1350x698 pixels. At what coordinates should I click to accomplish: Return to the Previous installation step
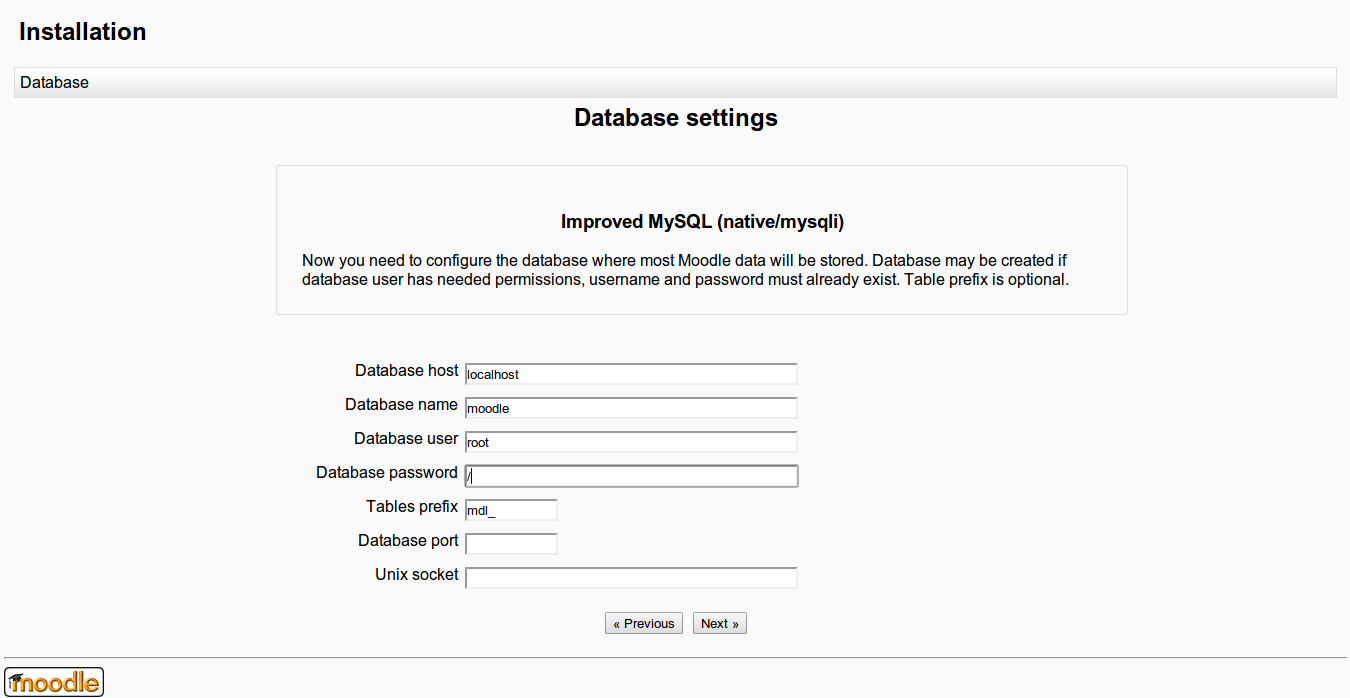[x=644, y=623]
